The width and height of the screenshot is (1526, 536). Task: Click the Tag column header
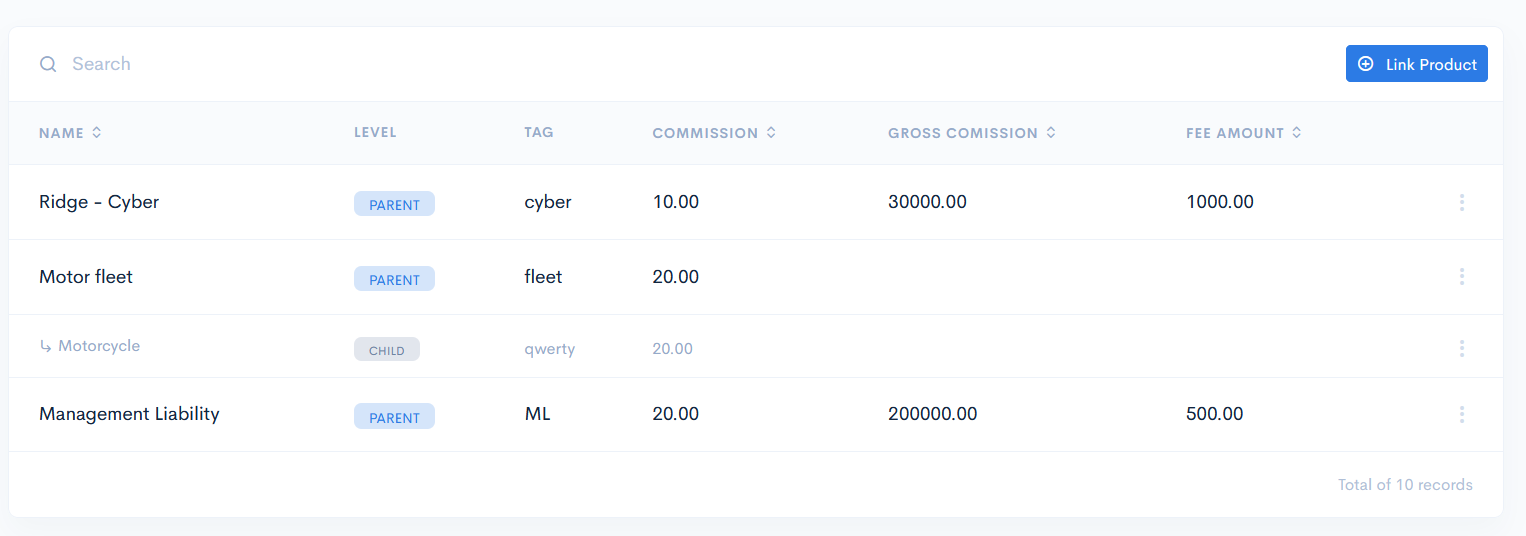coord(538,133)
